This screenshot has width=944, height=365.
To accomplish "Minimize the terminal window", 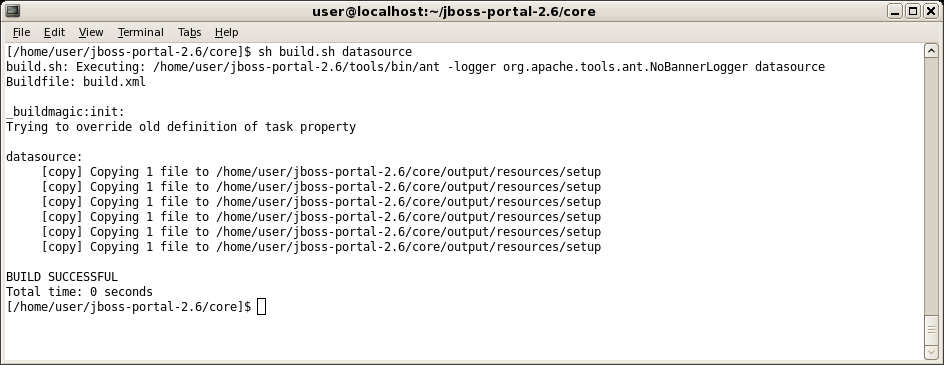I will pyautogui.click(x=895, y=11).
